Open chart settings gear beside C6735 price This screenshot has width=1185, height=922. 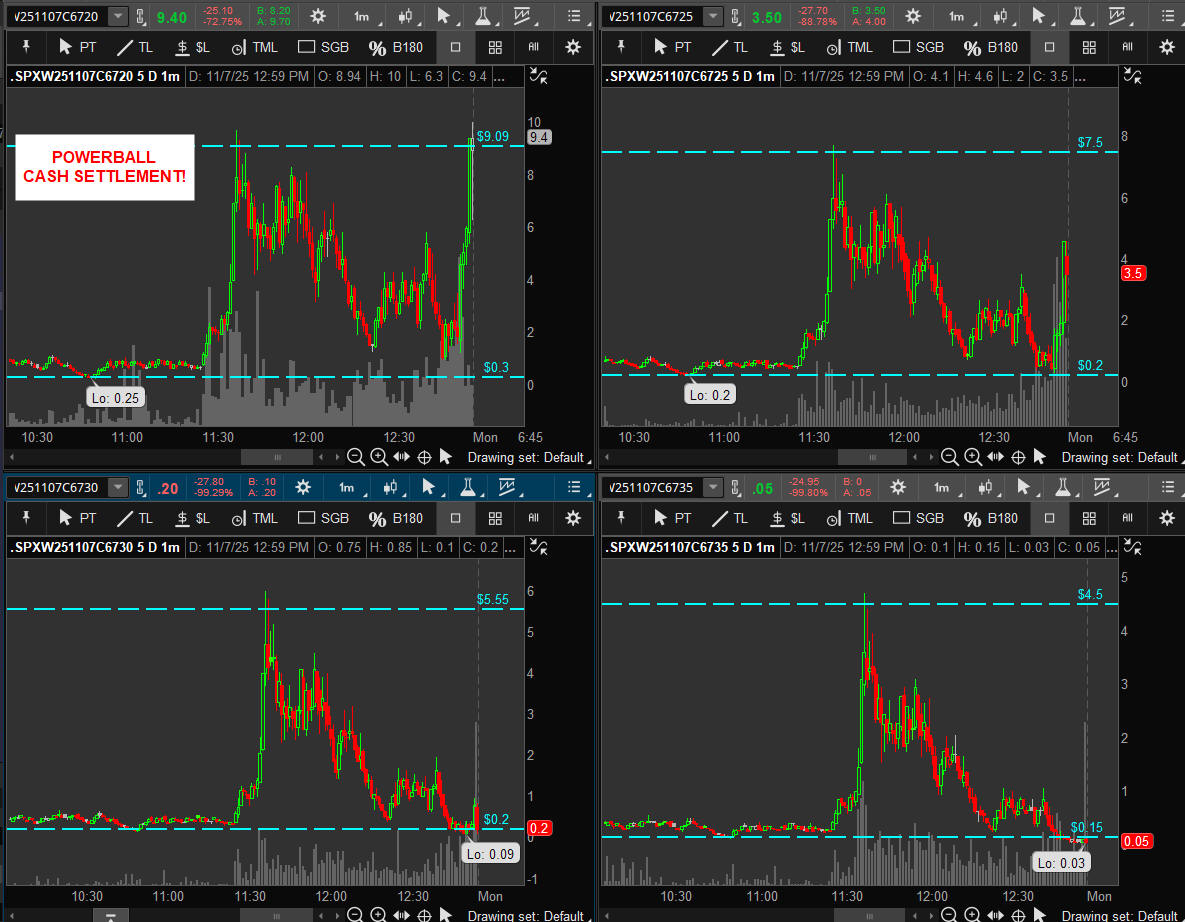coord(898,487)
